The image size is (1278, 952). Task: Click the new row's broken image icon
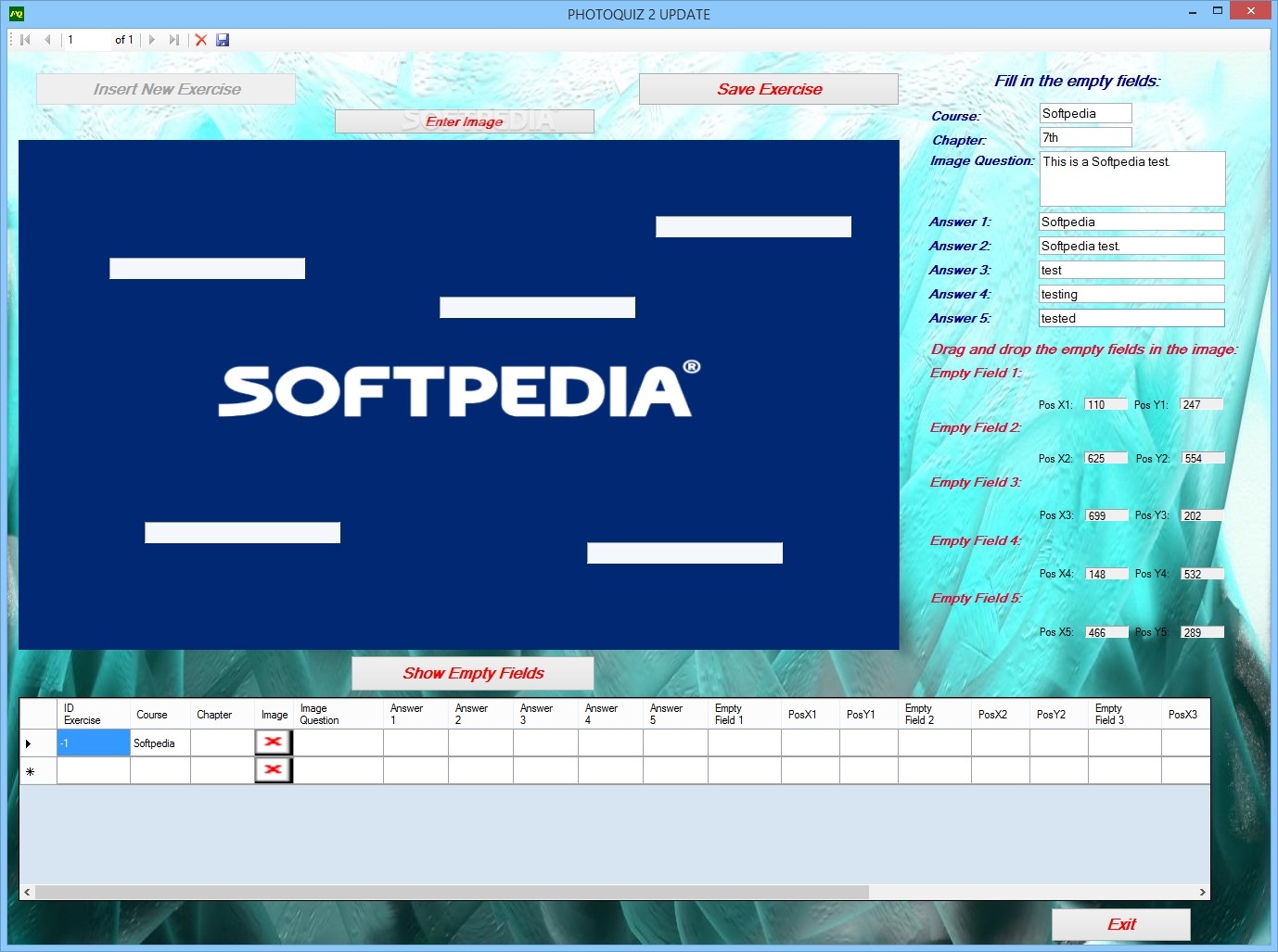(274, 770)
